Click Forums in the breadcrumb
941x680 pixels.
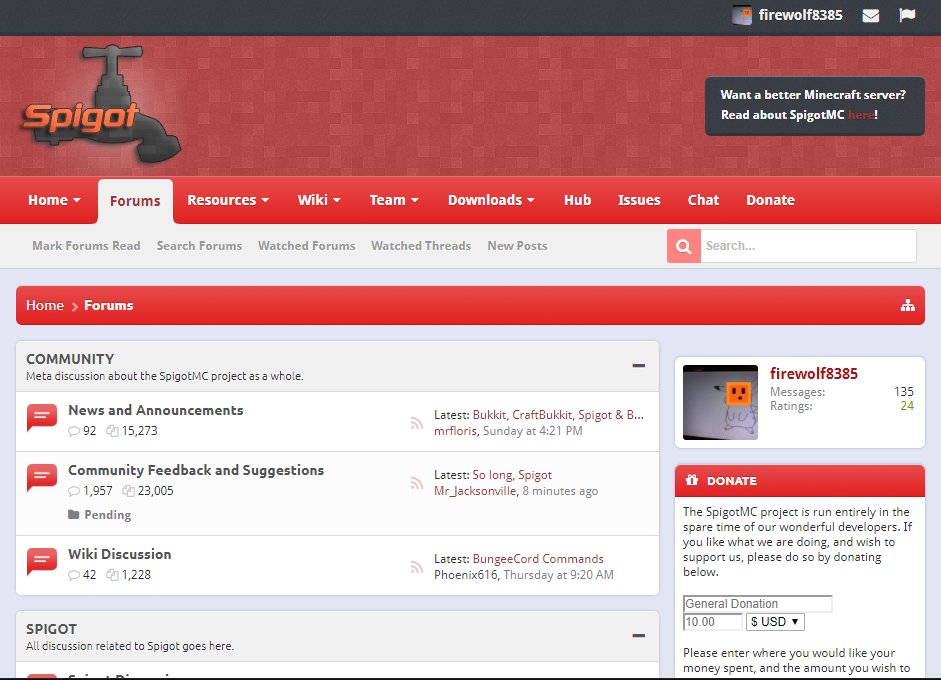tap(109, 305)
